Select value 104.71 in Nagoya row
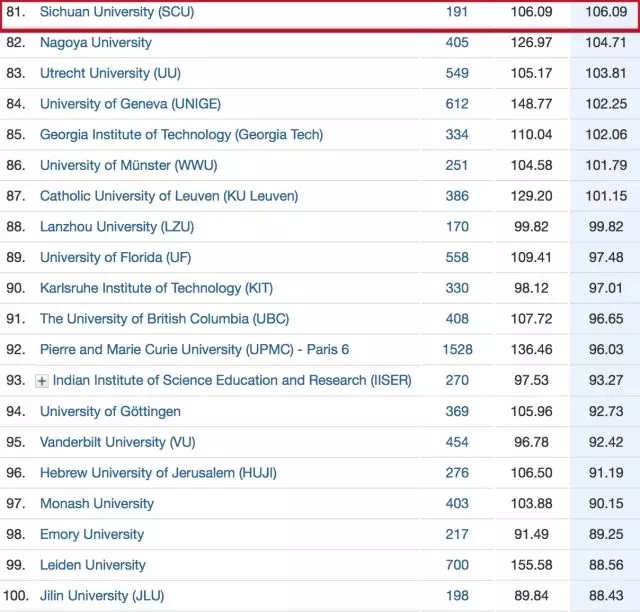This screenshot has width=640, height=612. click(x=606, y=42)
